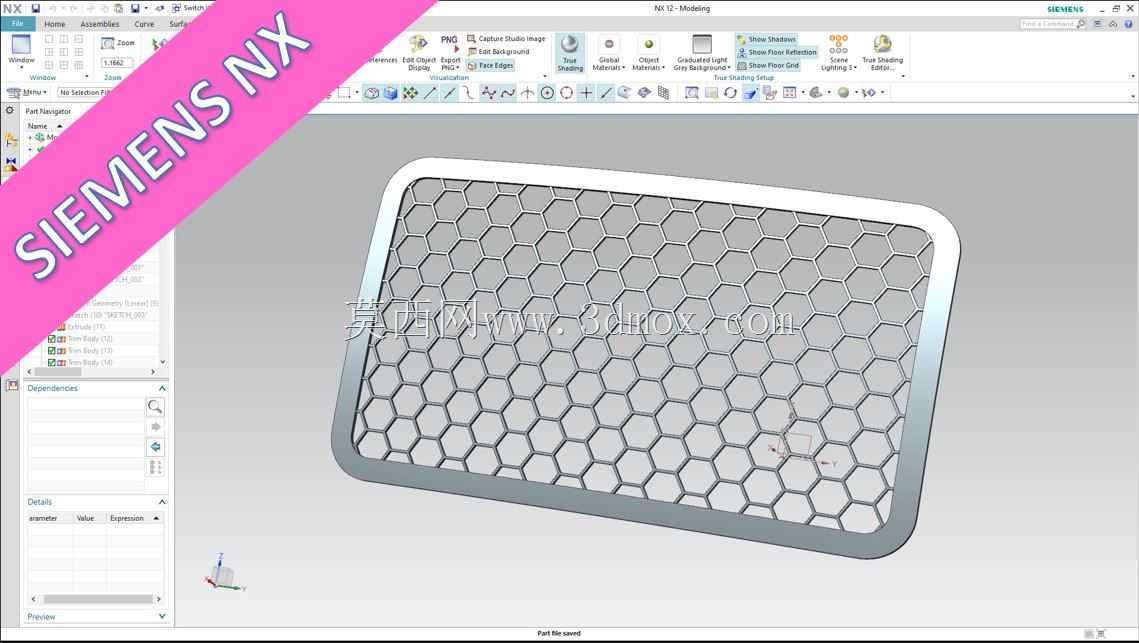Viewport: 1139px width, 643px height.
Task: Click the plain circle snap icon
Action: pos(567,93)
